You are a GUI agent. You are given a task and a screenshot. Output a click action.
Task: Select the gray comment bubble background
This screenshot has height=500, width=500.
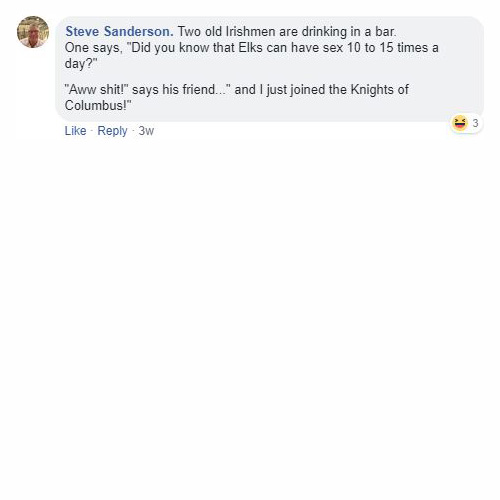269,69
